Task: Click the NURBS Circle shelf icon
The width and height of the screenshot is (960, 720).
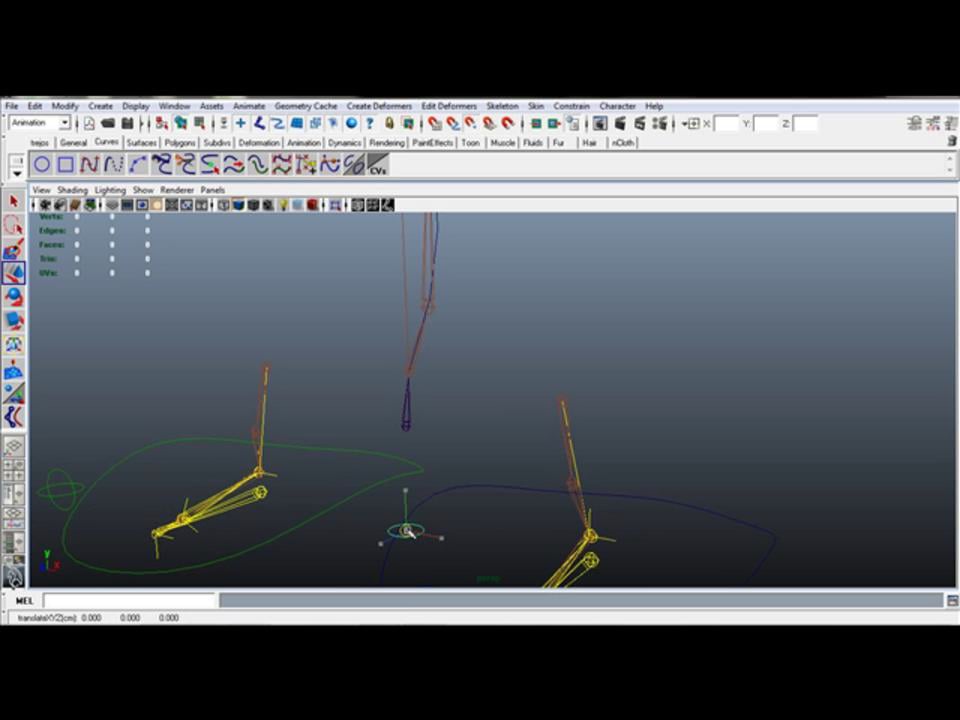Action: tap(42, 165)
